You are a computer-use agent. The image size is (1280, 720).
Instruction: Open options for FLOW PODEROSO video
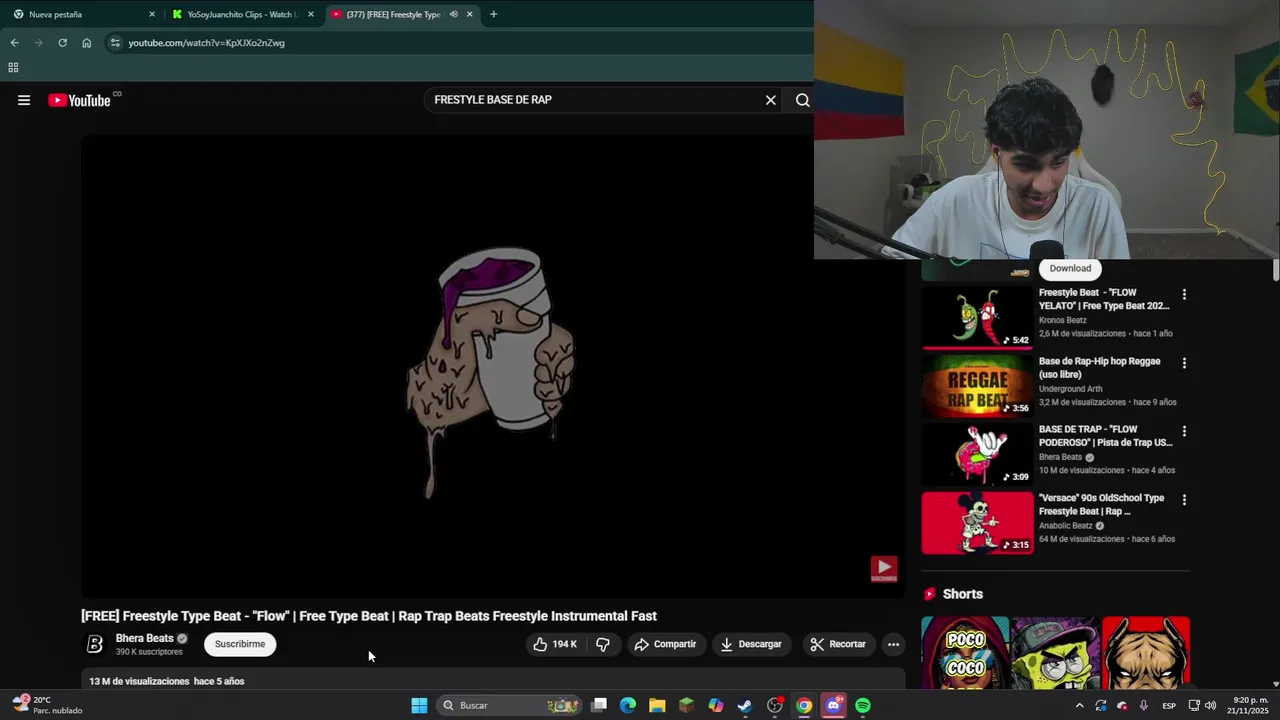pos(1184,431)
